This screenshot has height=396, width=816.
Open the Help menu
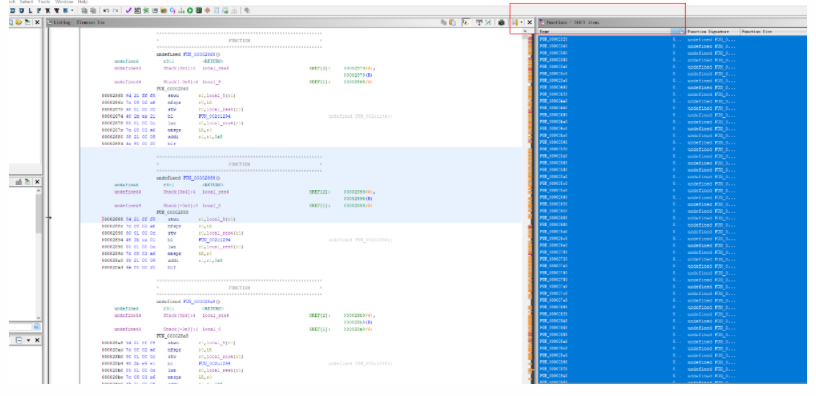(x=83, y=2)
